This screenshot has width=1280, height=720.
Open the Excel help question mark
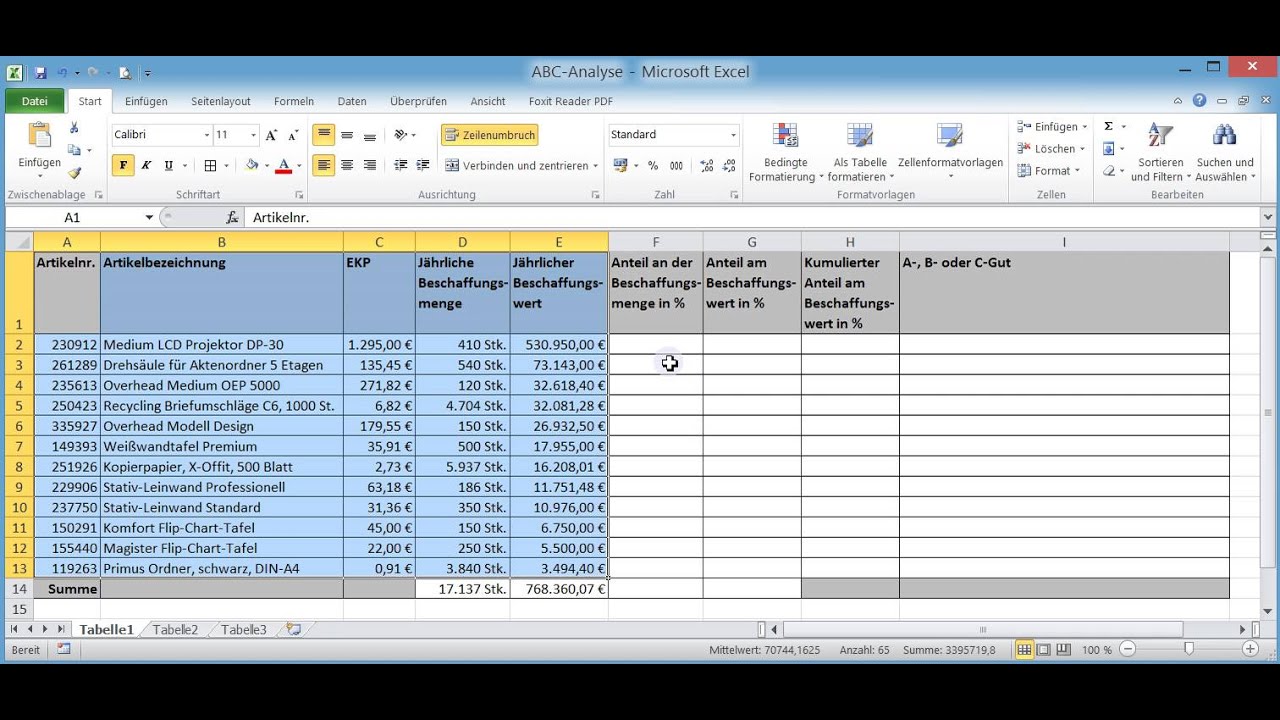[x=1199, y=101]
